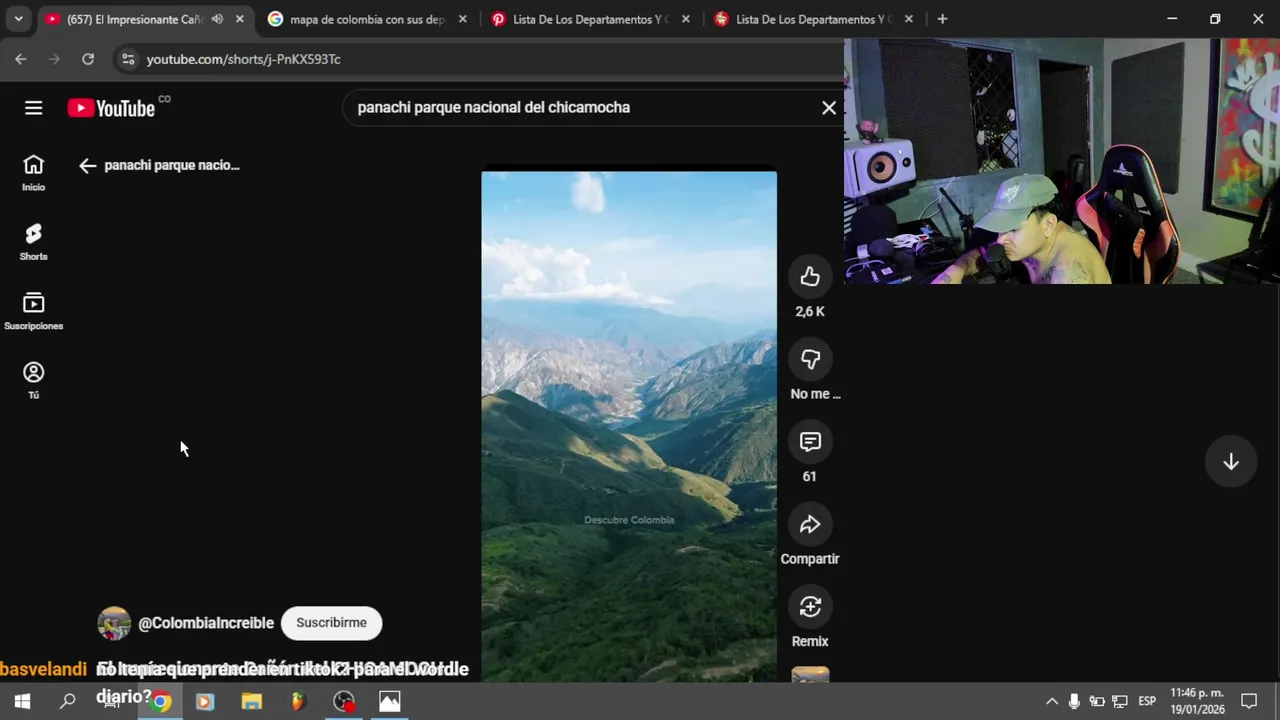Click the battery tray icon
Viewport: 1280px width, 720px height.
[x=1097, y=701]
